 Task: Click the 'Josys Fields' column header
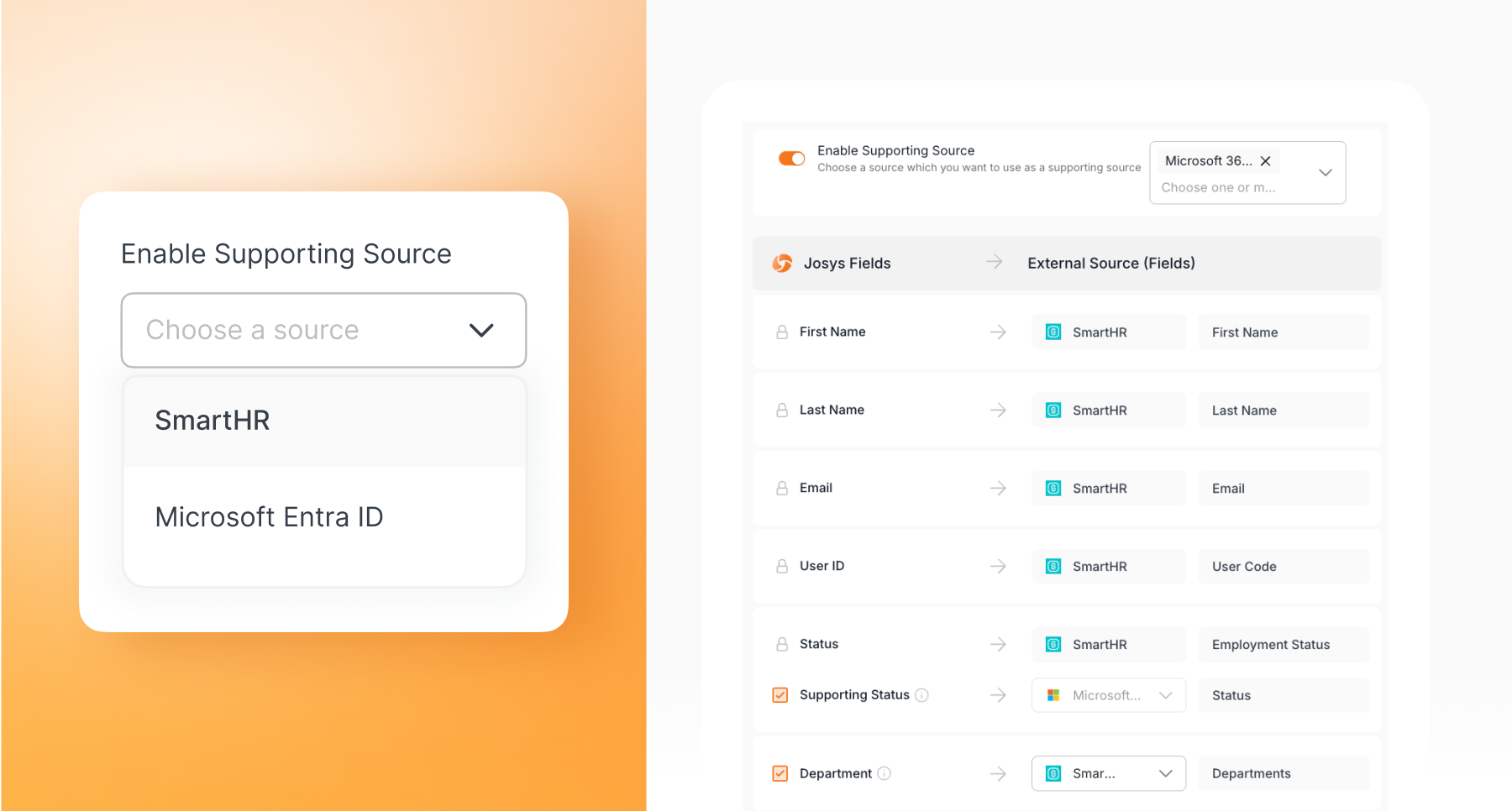click(x=847, y=264)
